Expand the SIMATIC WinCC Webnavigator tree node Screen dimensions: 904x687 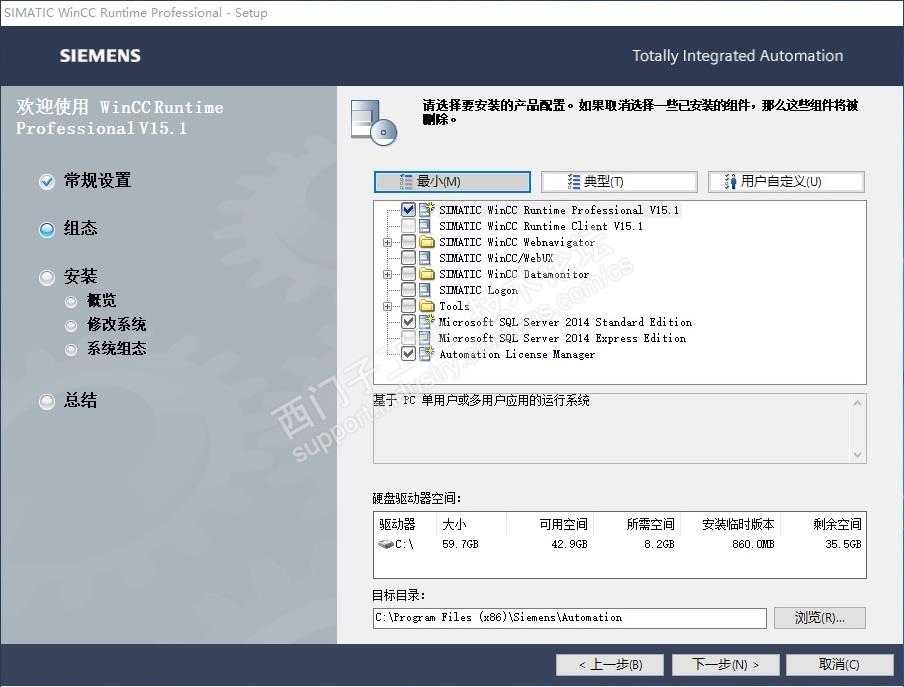pyautogui.click(x=387, y=242)
